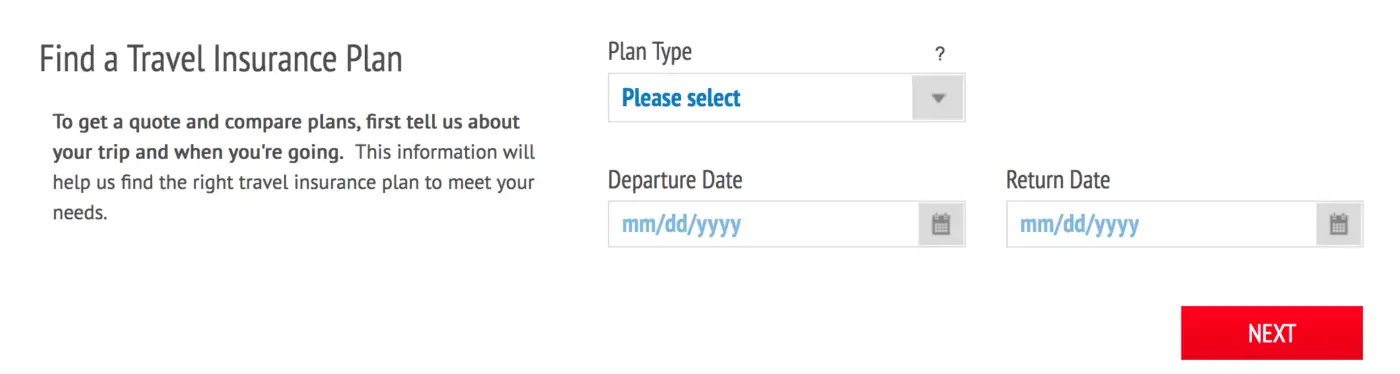Focus the Departure Date mm/dd/yyyy field

(763, 224)
